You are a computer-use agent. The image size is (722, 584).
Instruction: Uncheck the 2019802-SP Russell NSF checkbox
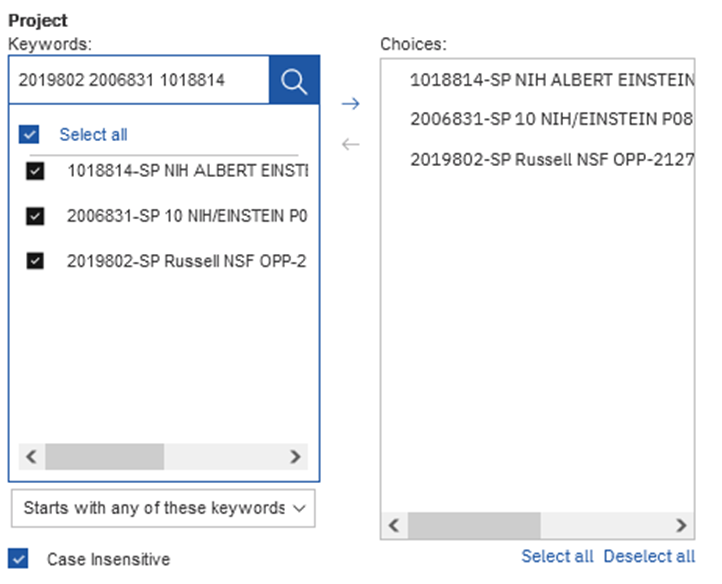point(36,260)
